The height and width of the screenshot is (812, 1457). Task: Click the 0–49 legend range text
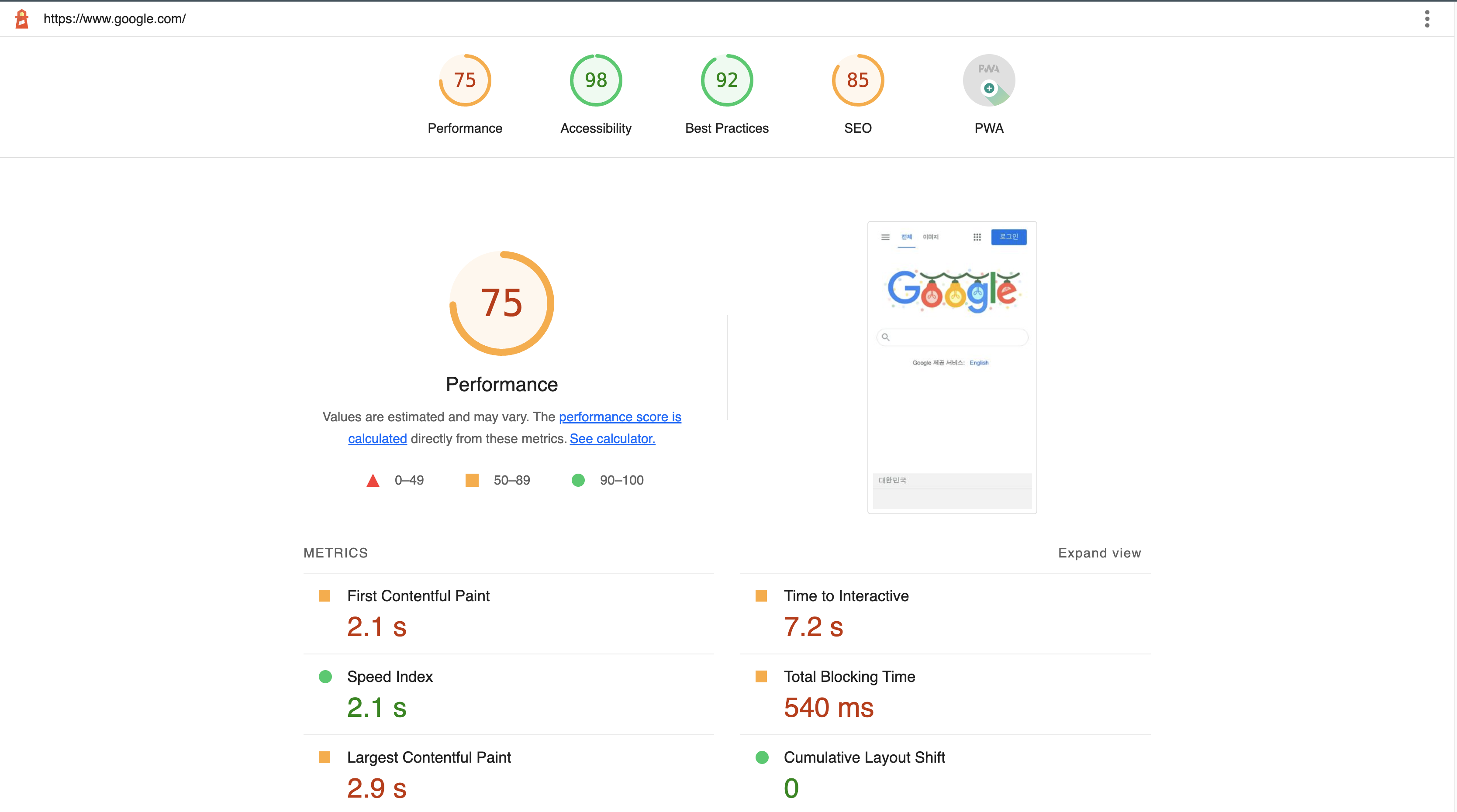tap(409, 480)
